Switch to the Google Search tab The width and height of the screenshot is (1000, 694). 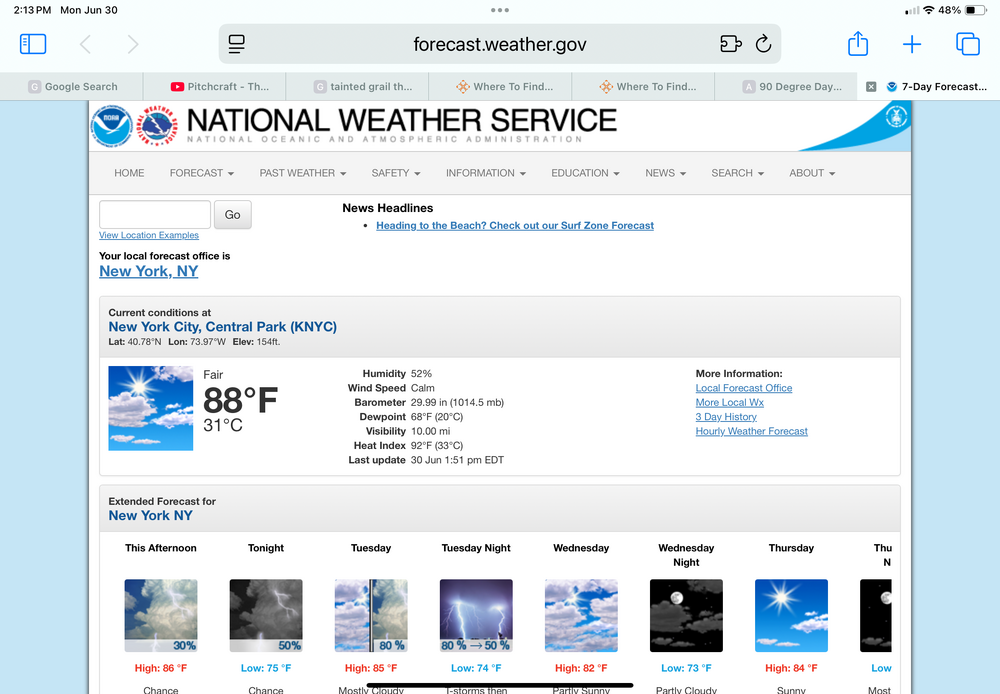(72, 87)
